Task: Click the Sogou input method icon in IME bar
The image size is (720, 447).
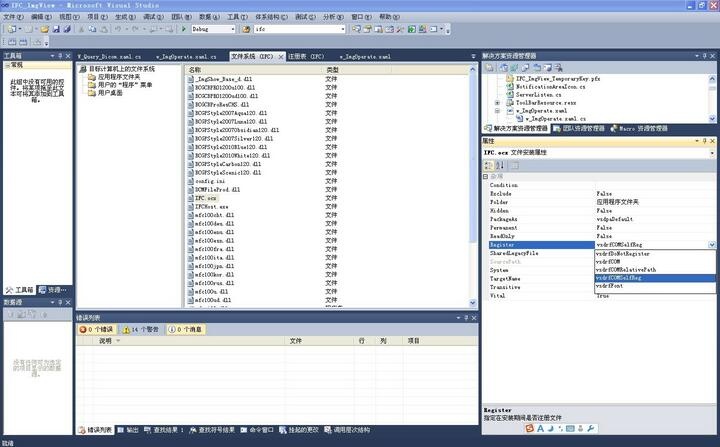Action: [x=529, y=429]
